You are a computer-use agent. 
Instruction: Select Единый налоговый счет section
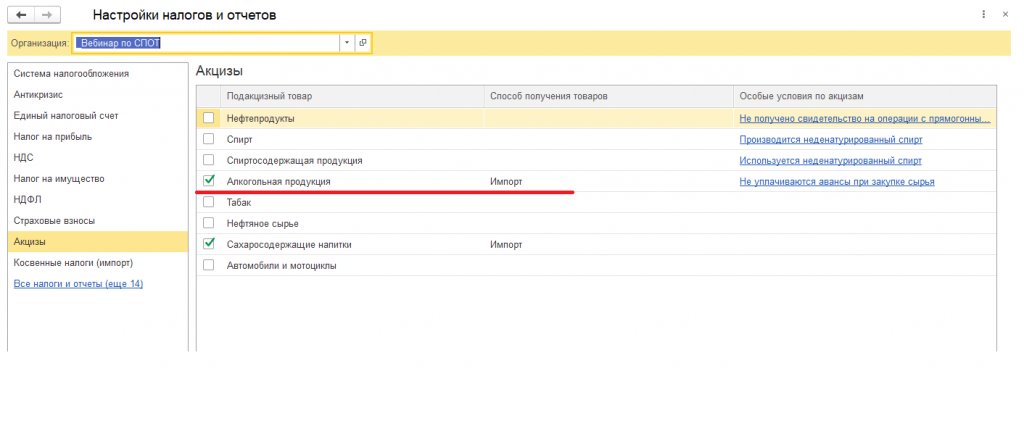[x=98, y=116]
